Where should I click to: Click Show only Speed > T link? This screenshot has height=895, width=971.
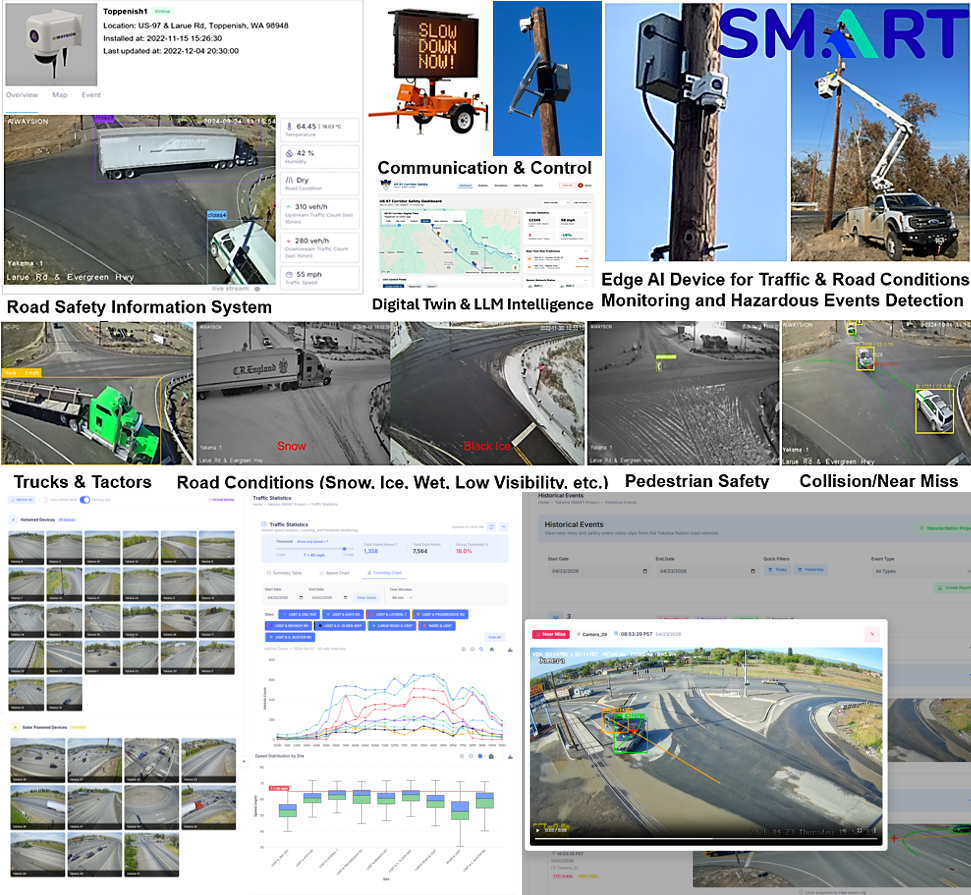click(x=313, y=541)
